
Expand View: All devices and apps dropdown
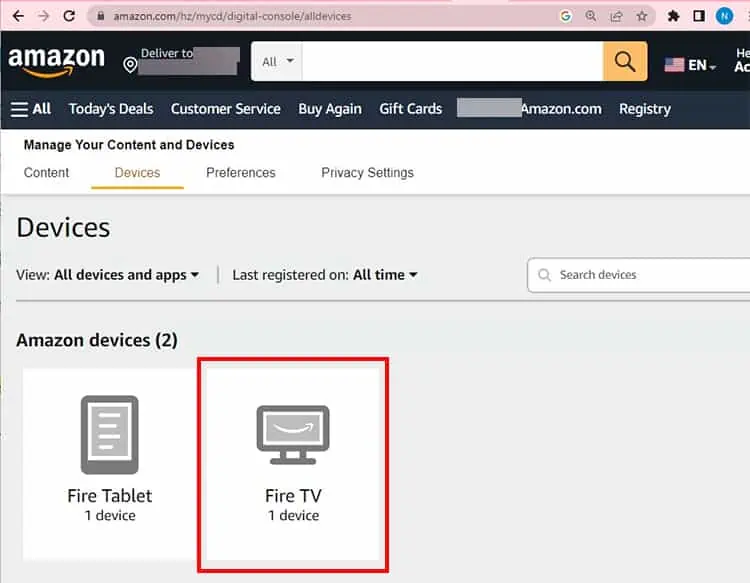click(108, 275)
